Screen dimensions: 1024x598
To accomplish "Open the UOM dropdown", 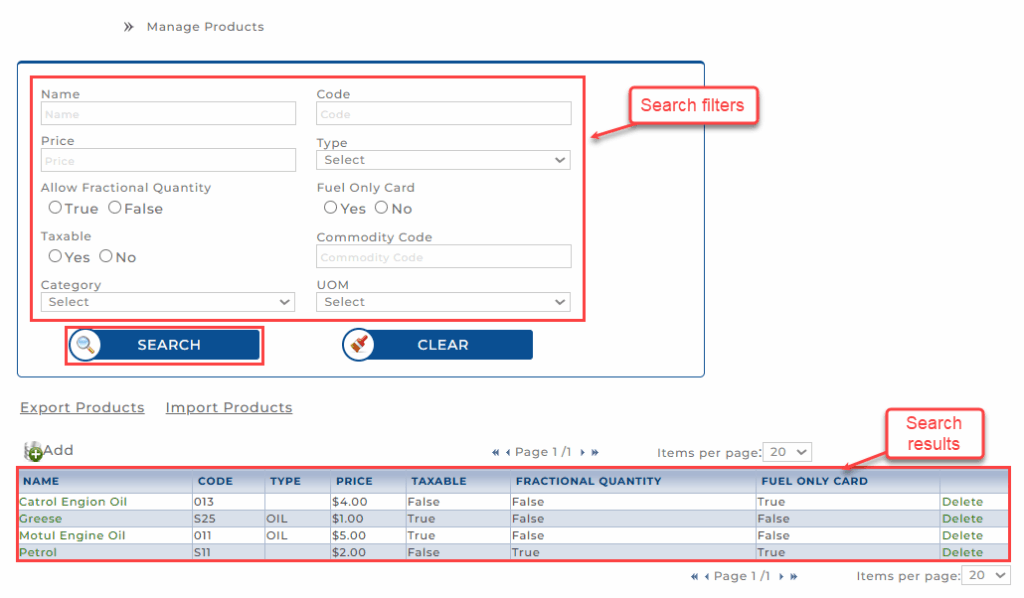I will coord(443,302).
